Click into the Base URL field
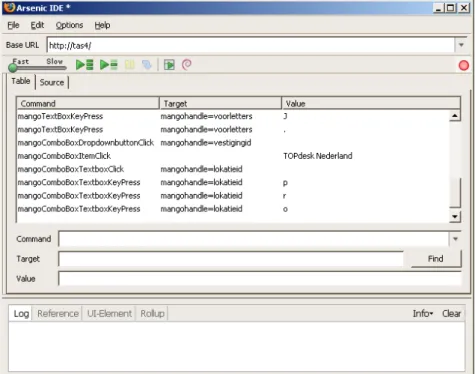 (x=251, y=45)
